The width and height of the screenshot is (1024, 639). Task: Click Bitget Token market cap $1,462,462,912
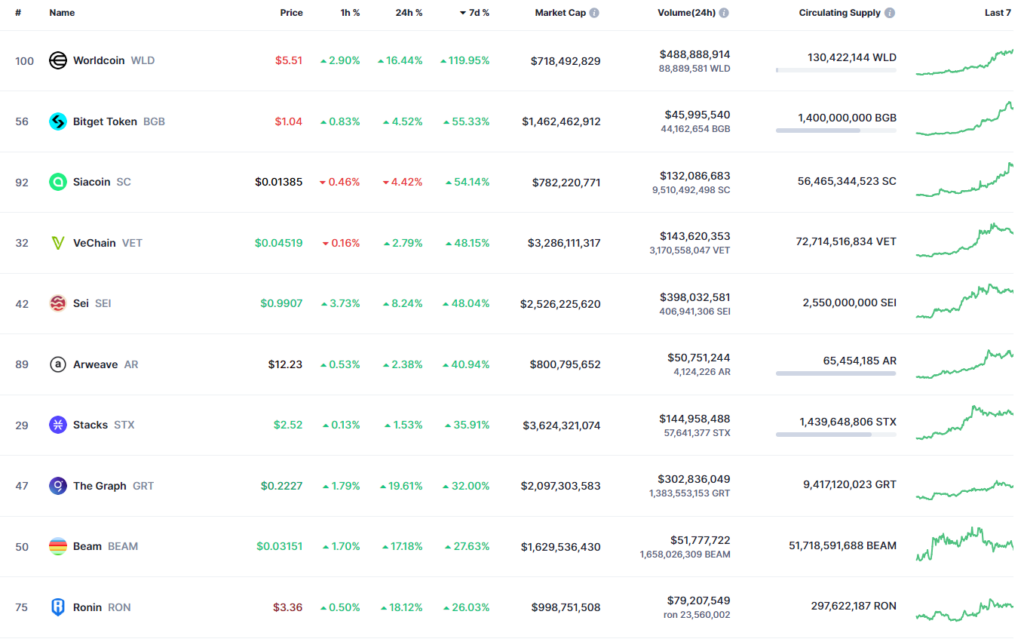coord(561,122)
